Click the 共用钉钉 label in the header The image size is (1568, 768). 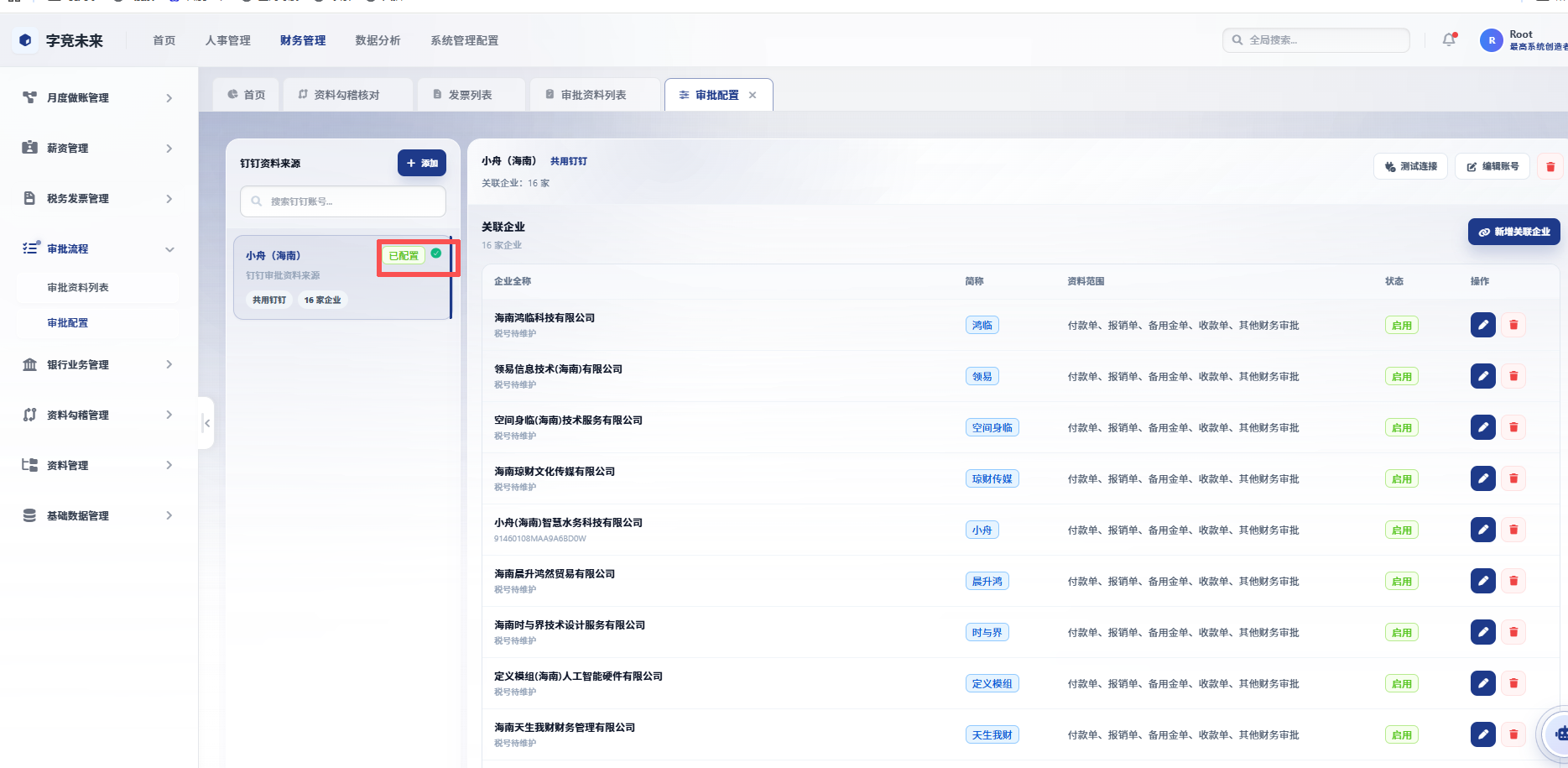pyautogui.click(x=569, y=161)
